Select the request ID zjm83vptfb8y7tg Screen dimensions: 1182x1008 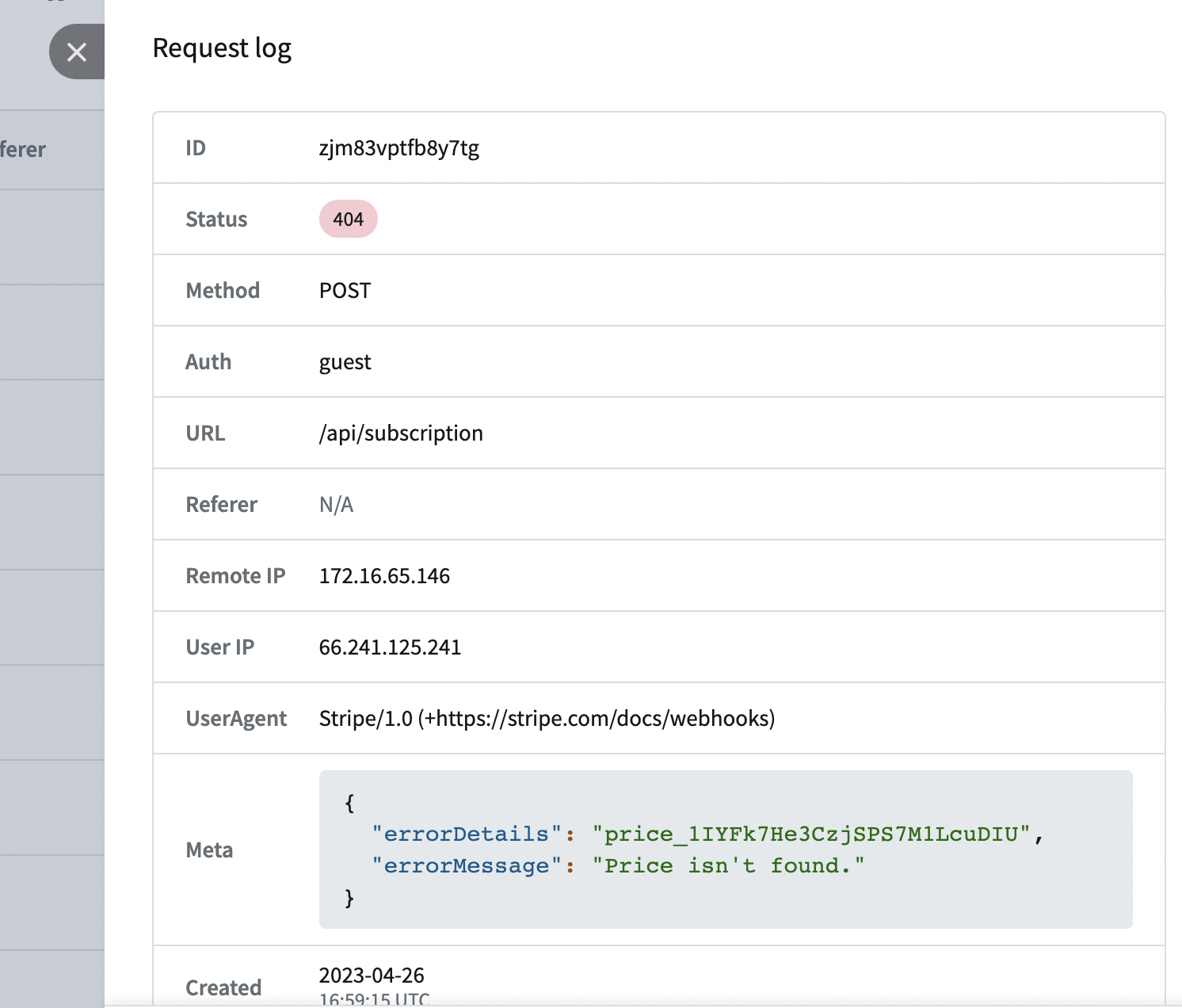coord(399,148)
